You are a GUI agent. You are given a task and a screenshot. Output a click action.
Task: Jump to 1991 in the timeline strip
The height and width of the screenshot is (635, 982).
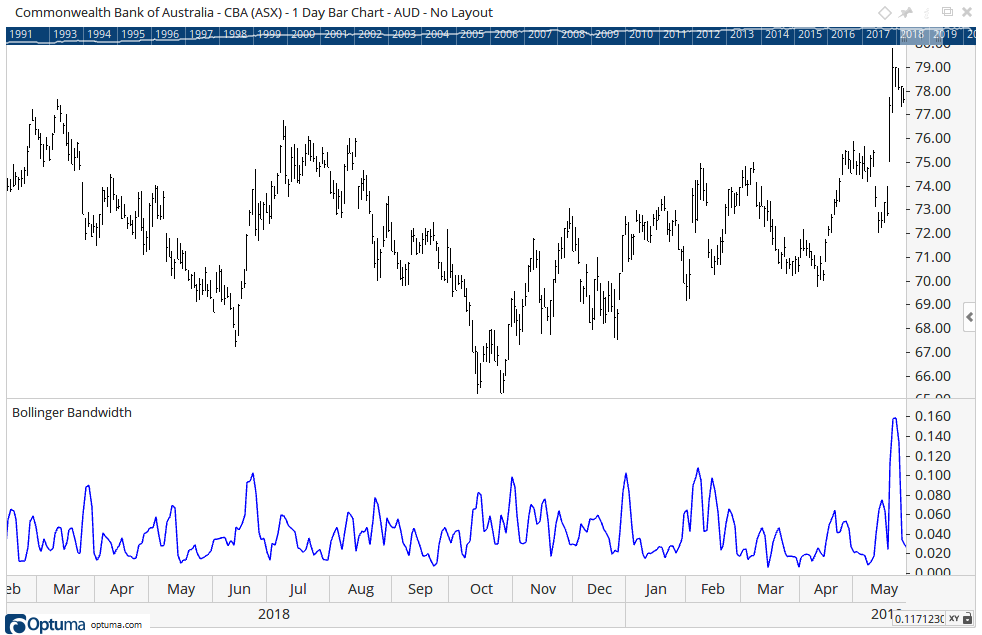pos(21,34)
